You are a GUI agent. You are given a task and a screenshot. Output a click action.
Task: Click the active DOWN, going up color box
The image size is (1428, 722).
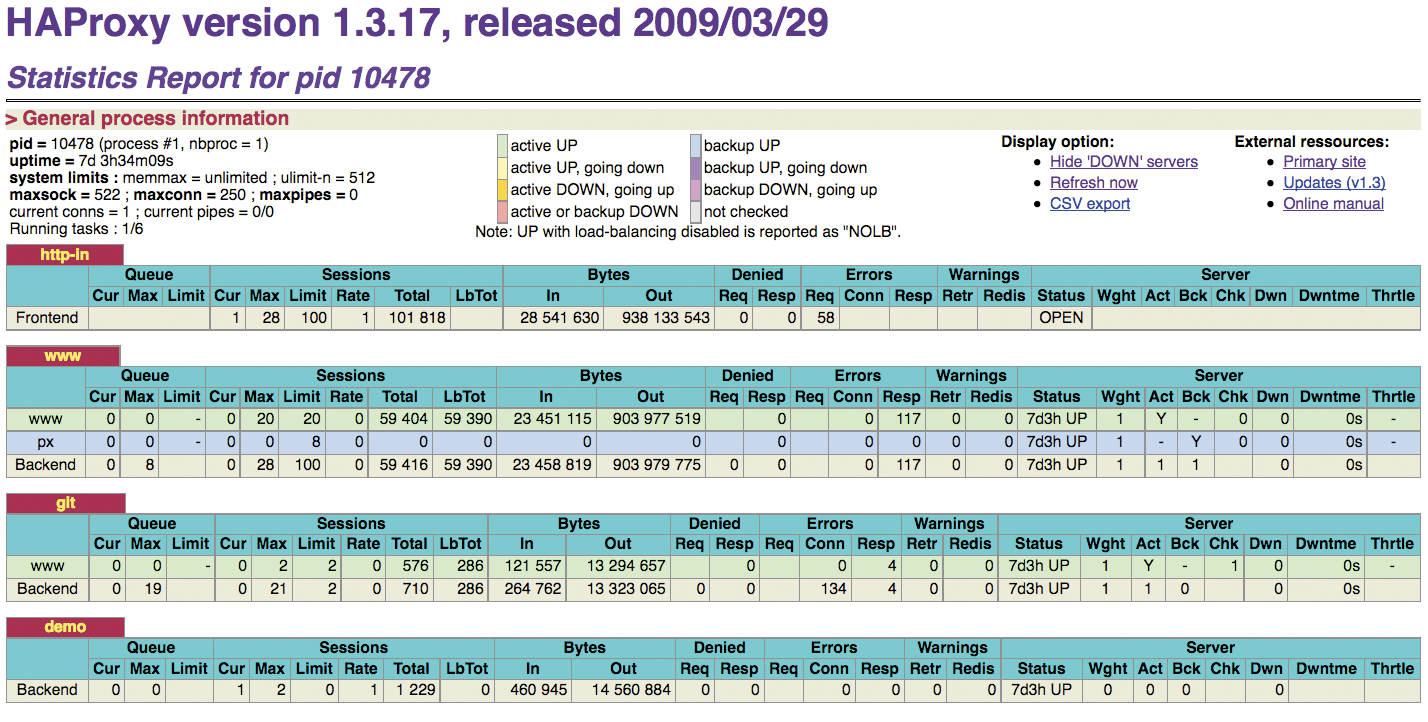click(502, 190)
